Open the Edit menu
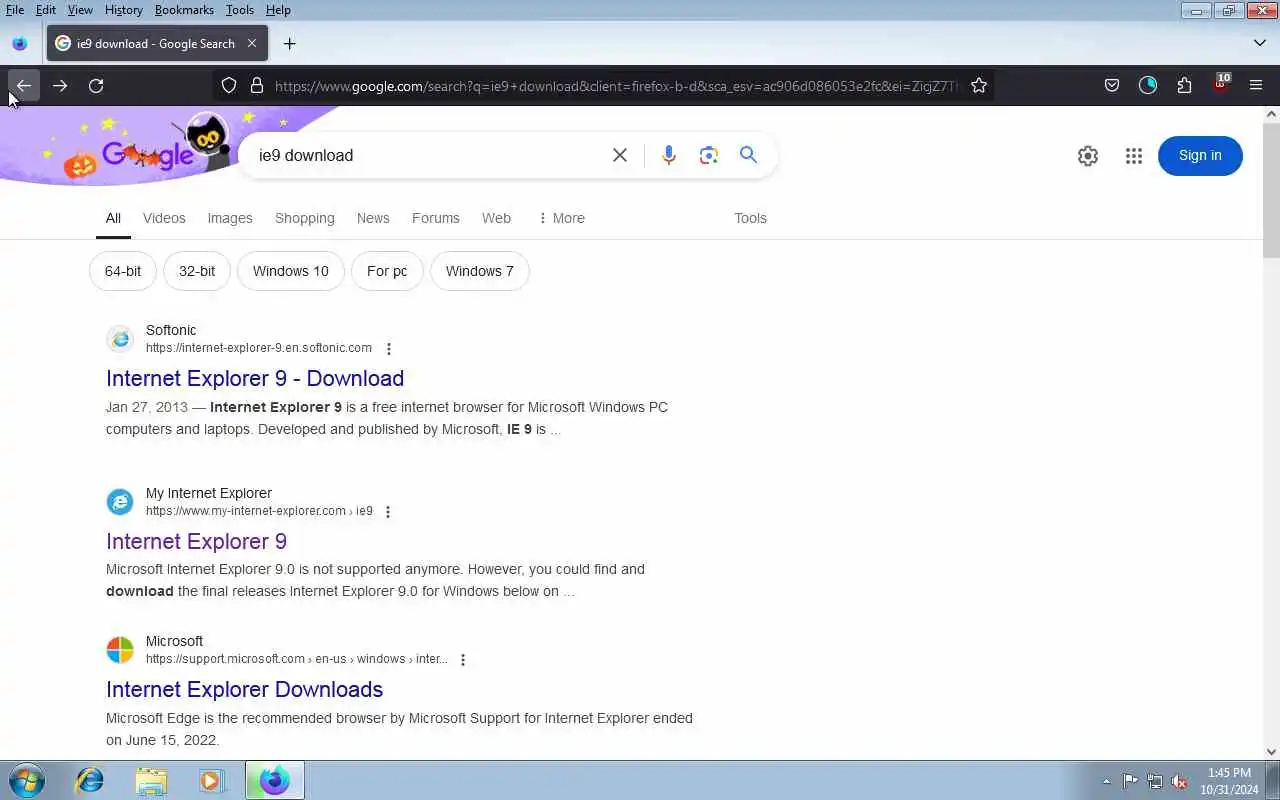The width and height of the screenshot is (1280, 800). coord(46,10)
